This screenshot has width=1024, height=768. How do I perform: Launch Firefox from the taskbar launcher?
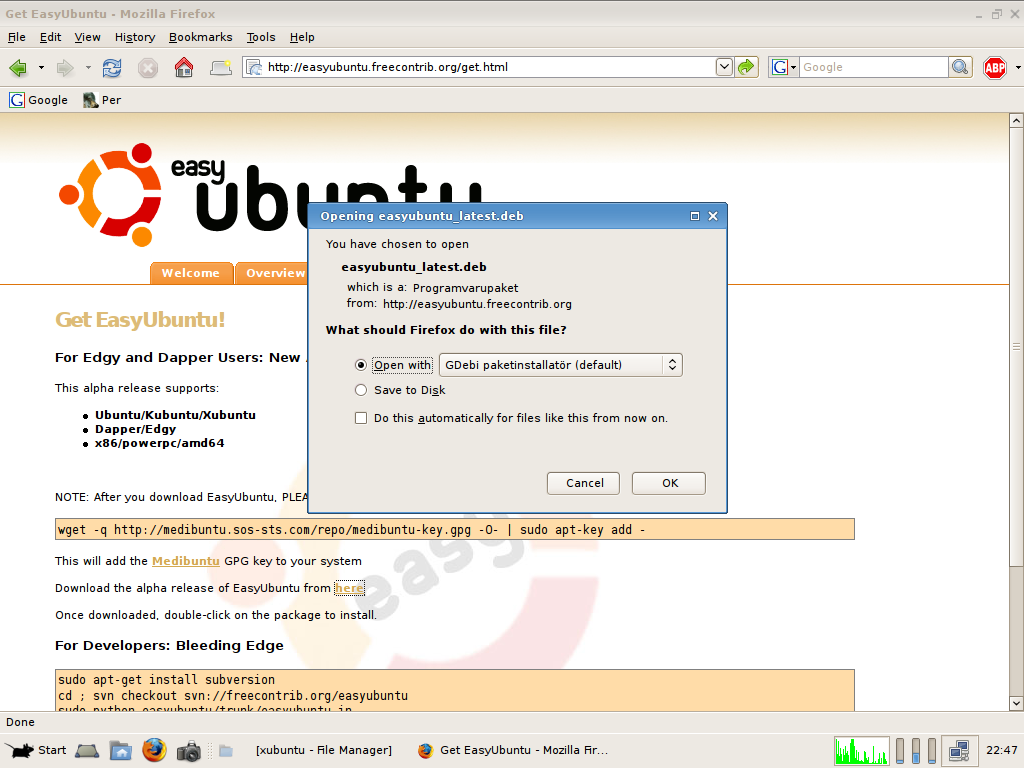(x=155, y=750)
